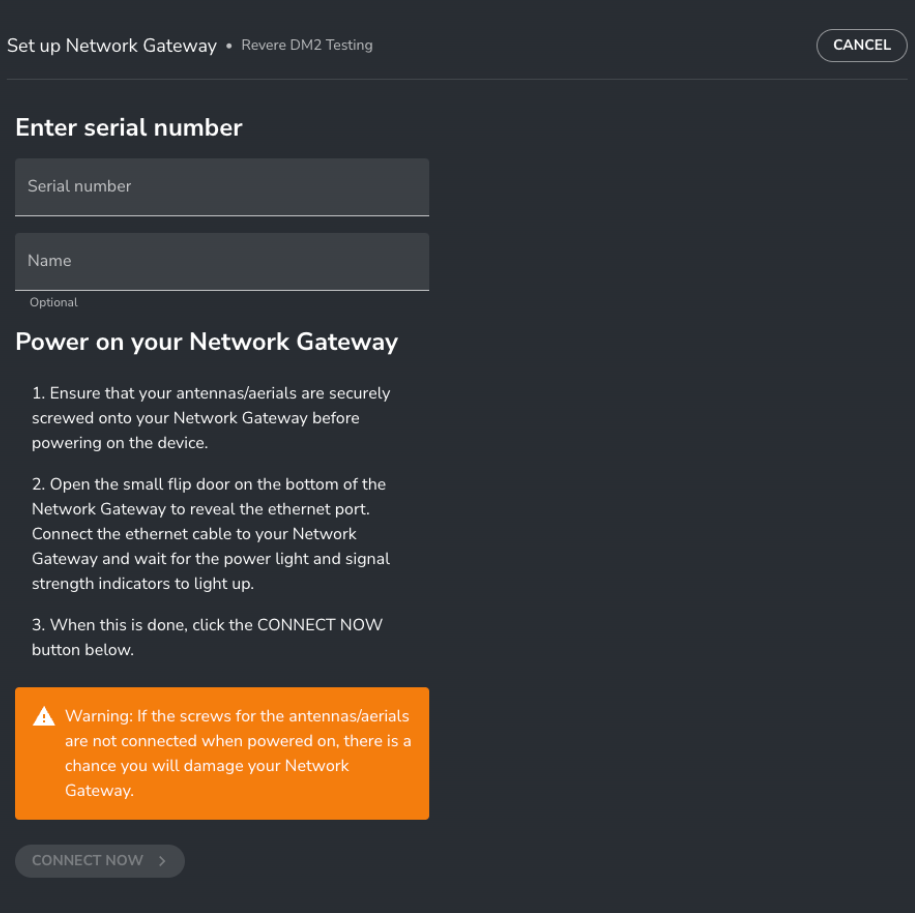Click the CANCEL button
The height and width of the screenshot is (913, 915).
point(861,45)
